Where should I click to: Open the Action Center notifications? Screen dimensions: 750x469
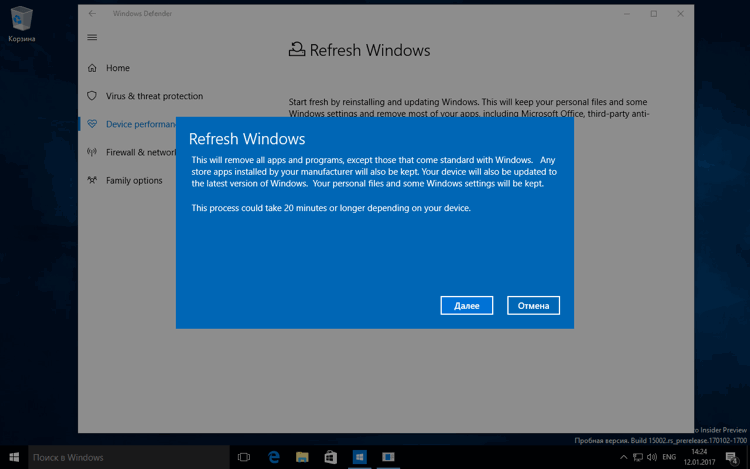[731, 458]
